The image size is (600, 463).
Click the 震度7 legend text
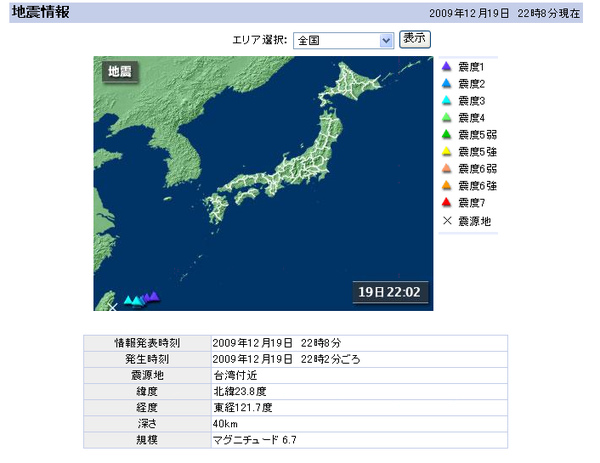[x=471, y=202]
